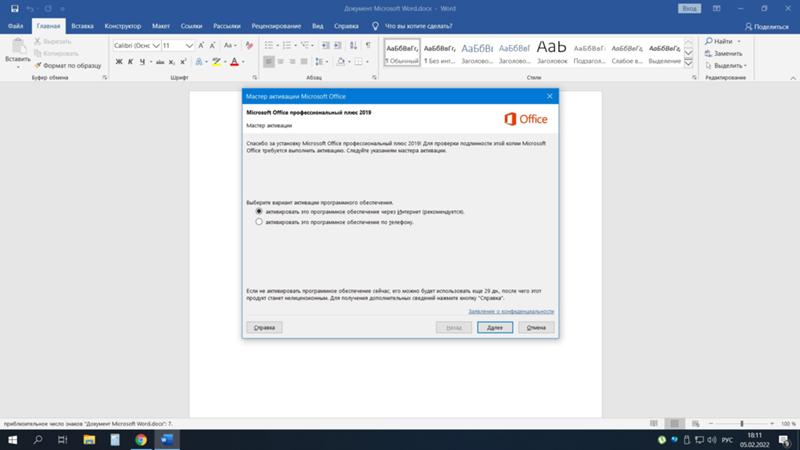Click the sort A-Z icon
The width and height of the screenshot is (800, 450).
[x=353, y=45]
